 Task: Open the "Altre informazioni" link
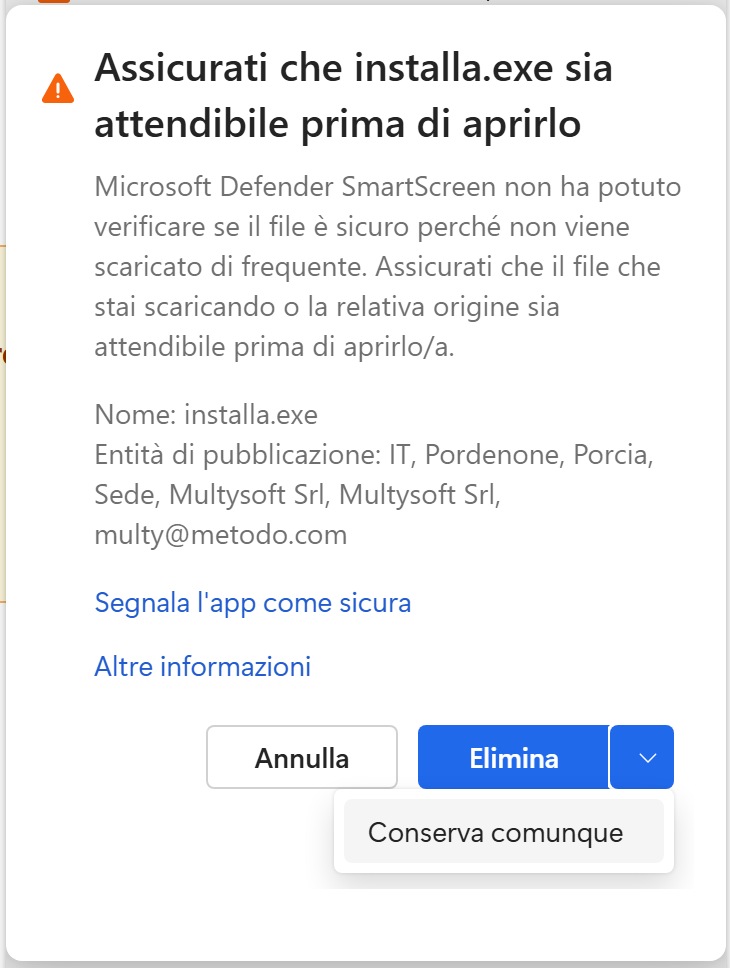pos(203,666)
